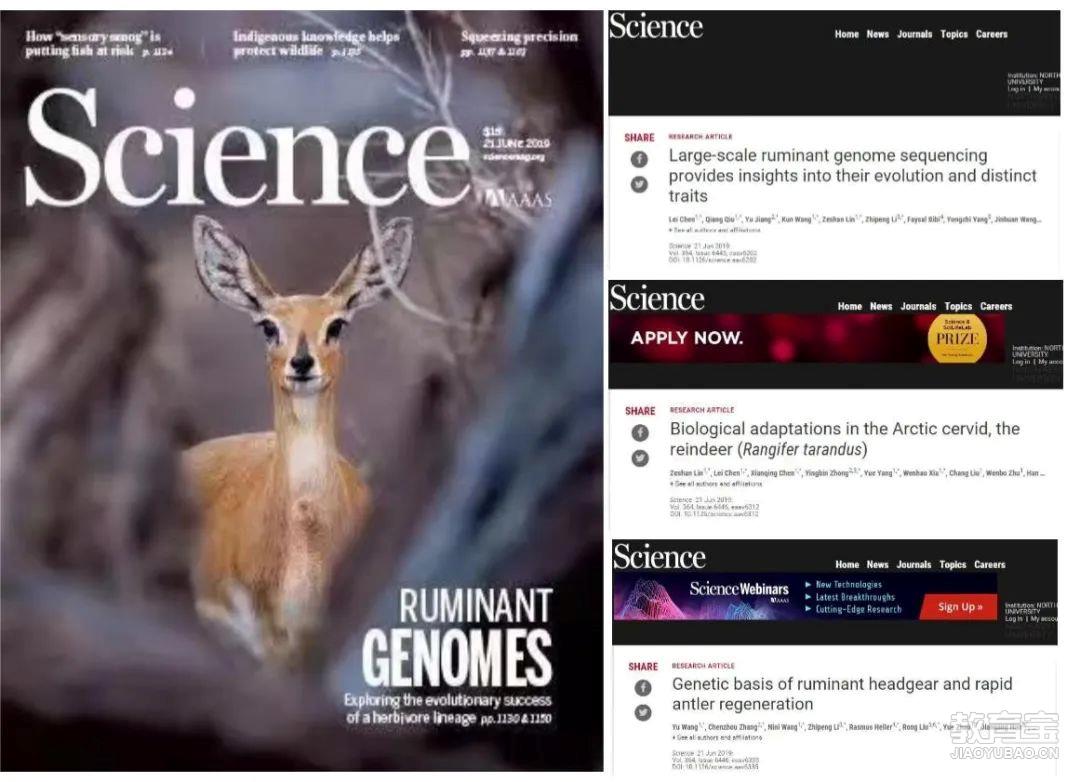Share first article on Facebook icon
1080x782 pixels.
(x=639, y=159)
